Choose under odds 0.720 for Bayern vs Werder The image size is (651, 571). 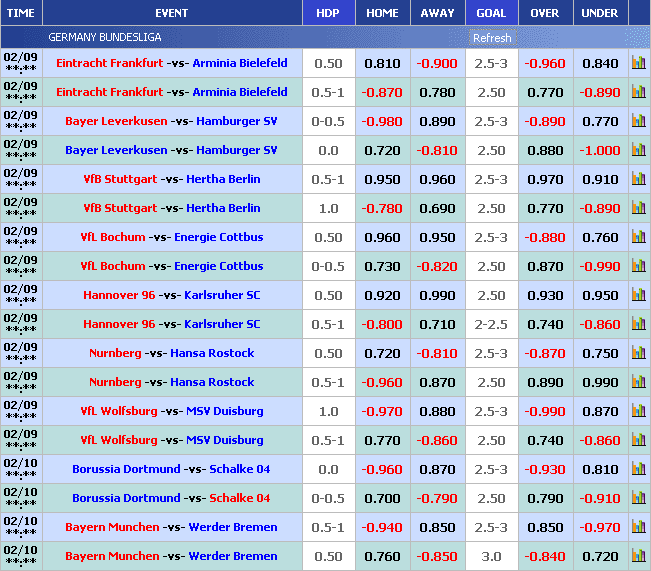click(x=600, y=556)
